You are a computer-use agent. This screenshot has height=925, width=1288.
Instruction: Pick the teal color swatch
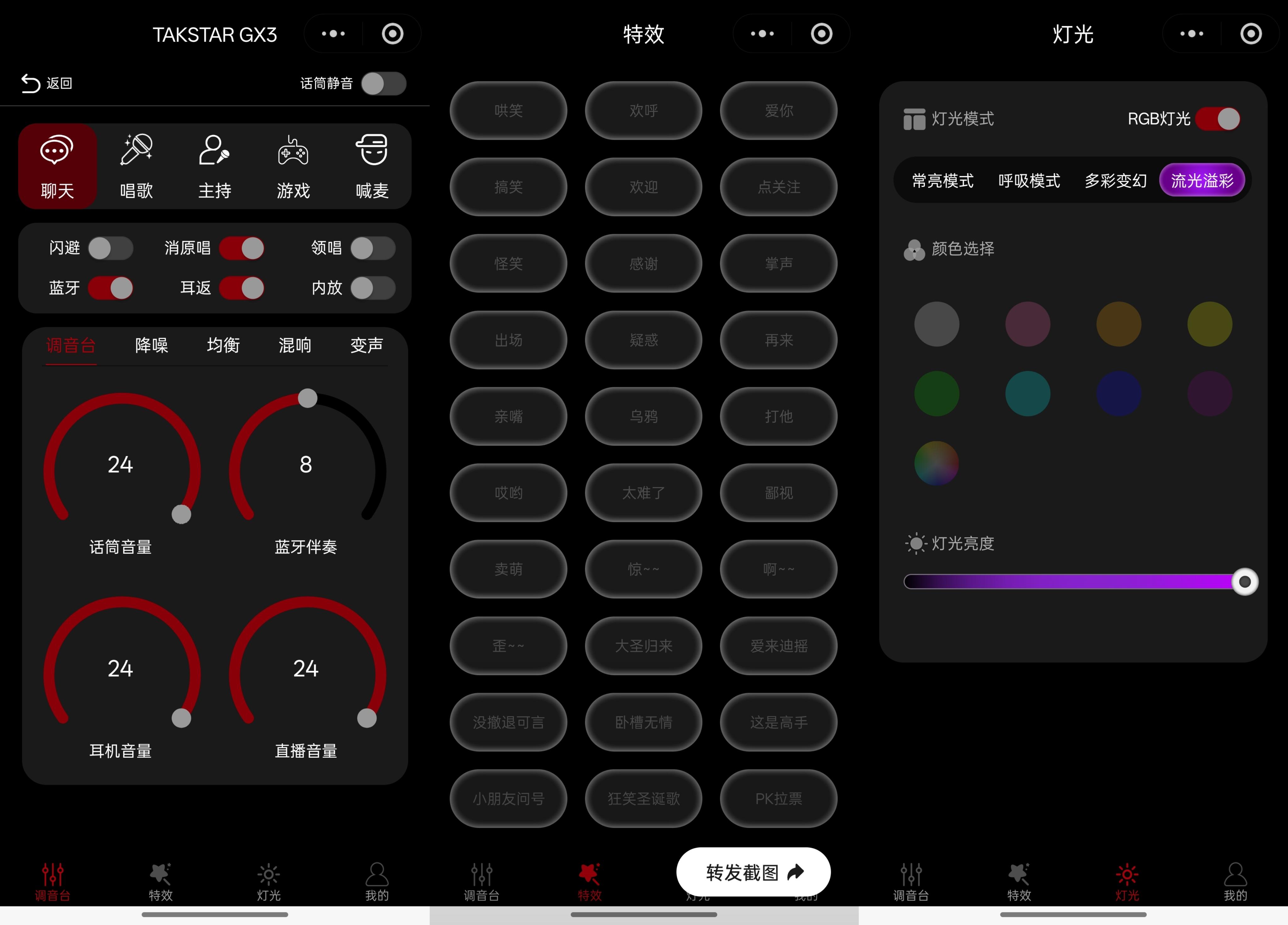(x=1027, y=394)
